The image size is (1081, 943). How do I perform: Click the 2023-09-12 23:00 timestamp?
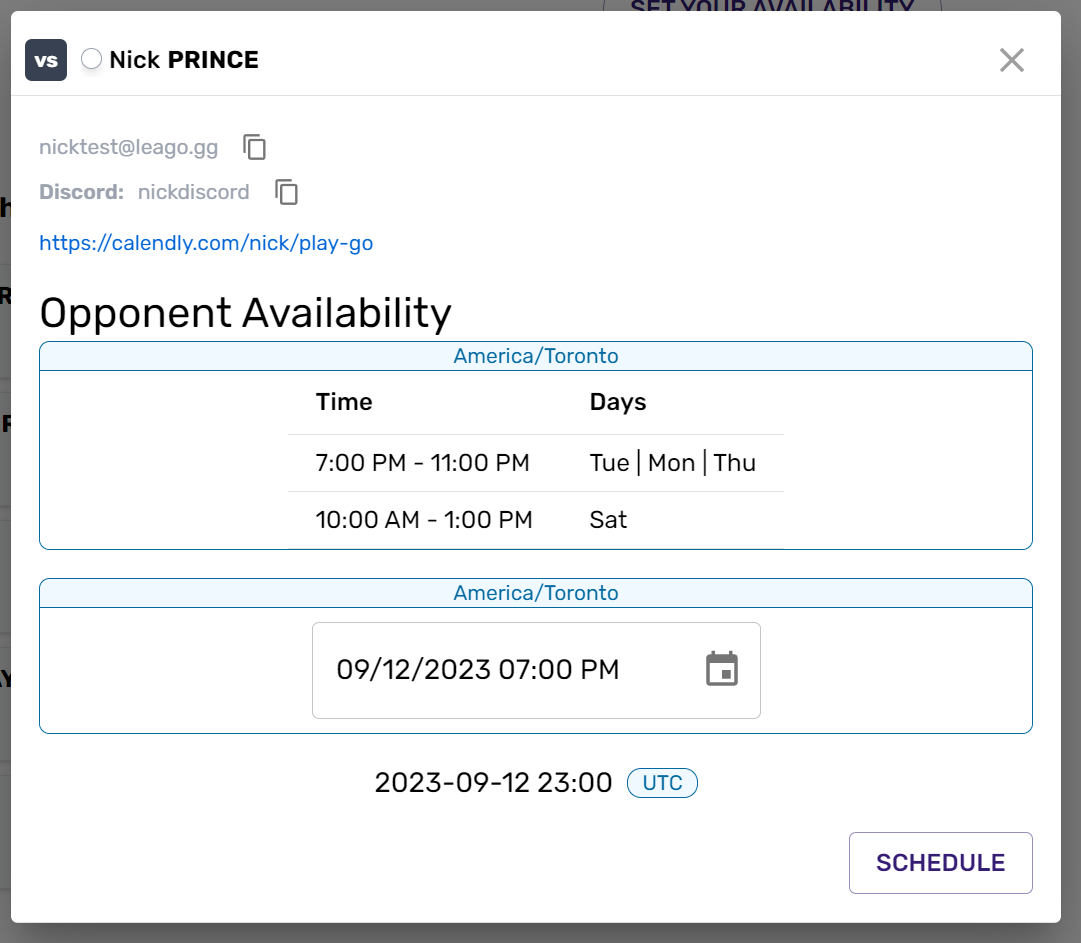point(493,782)
